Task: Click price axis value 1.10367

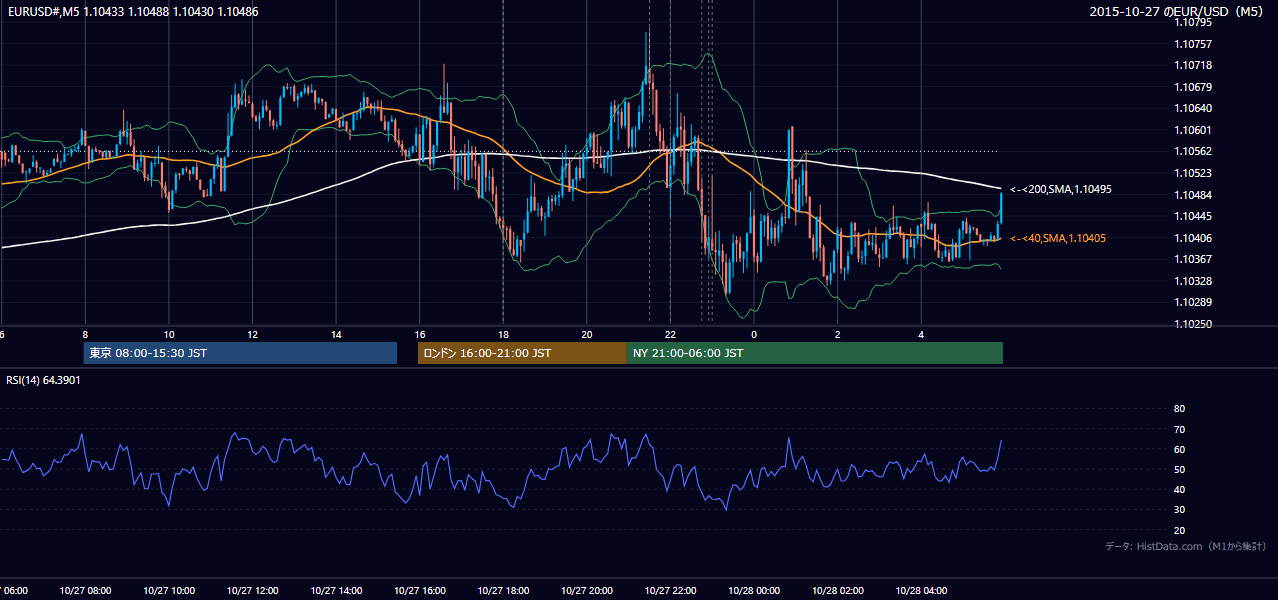Action: [1194, 260]
